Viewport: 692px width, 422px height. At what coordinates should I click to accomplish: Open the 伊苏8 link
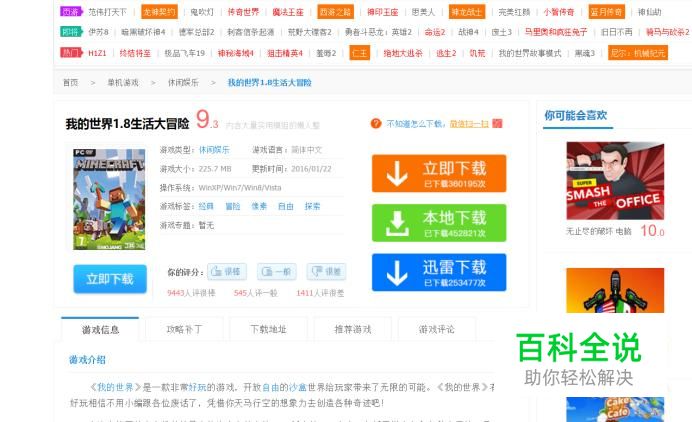coord(98,32)
